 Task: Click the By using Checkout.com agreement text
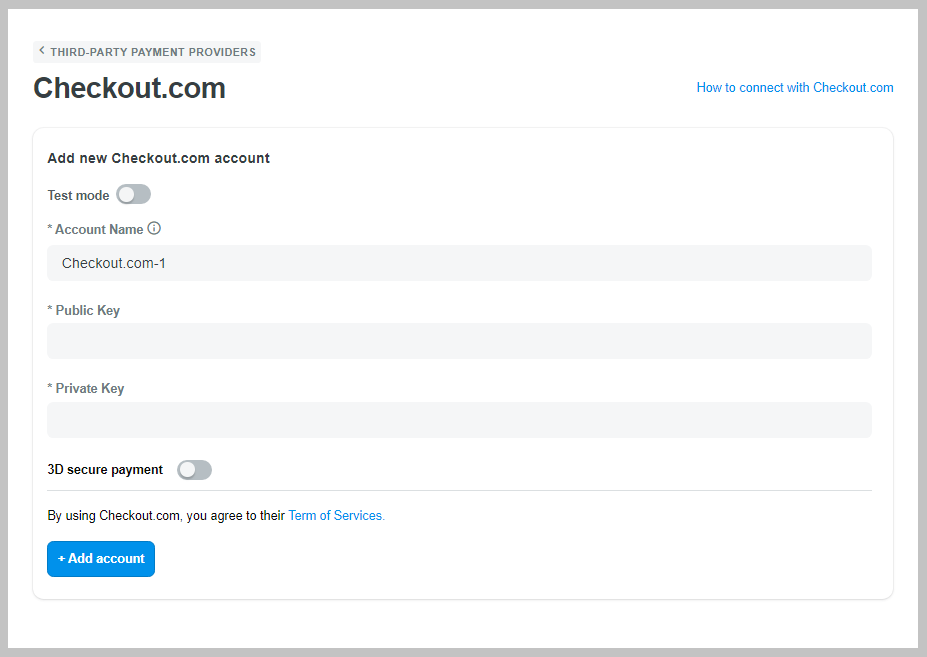[x=166, y=516]
